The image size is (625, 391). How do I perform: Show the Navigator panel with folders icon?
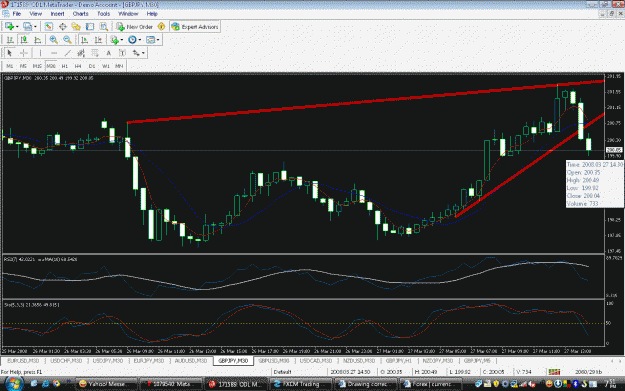click(x=76, y=27)
